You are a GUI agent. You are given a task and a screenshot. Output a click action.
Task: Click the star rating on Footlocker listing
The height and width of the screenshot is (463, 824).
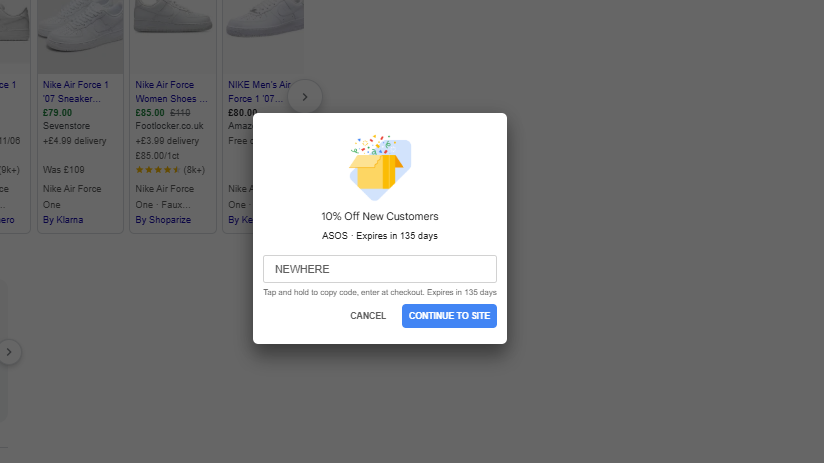coord(158,170)
